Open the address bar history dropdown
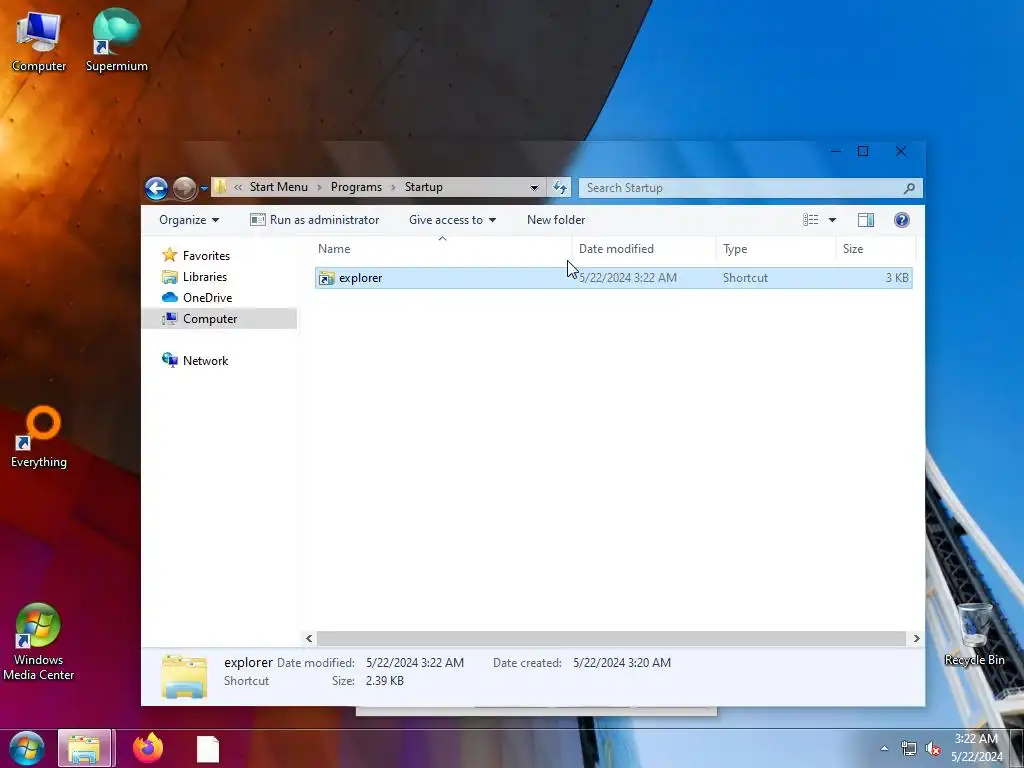This screenshot has height=768, width=1024. coord(534,188)
